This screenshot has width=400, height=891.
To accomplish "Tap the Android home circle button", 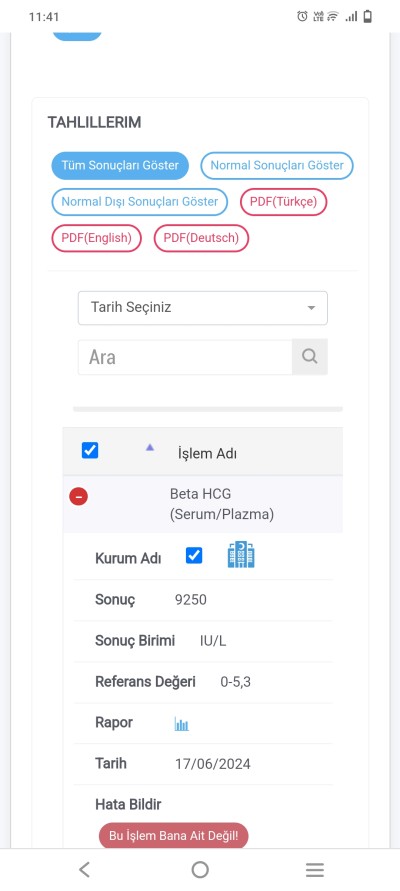I will [x=200, y=869].
